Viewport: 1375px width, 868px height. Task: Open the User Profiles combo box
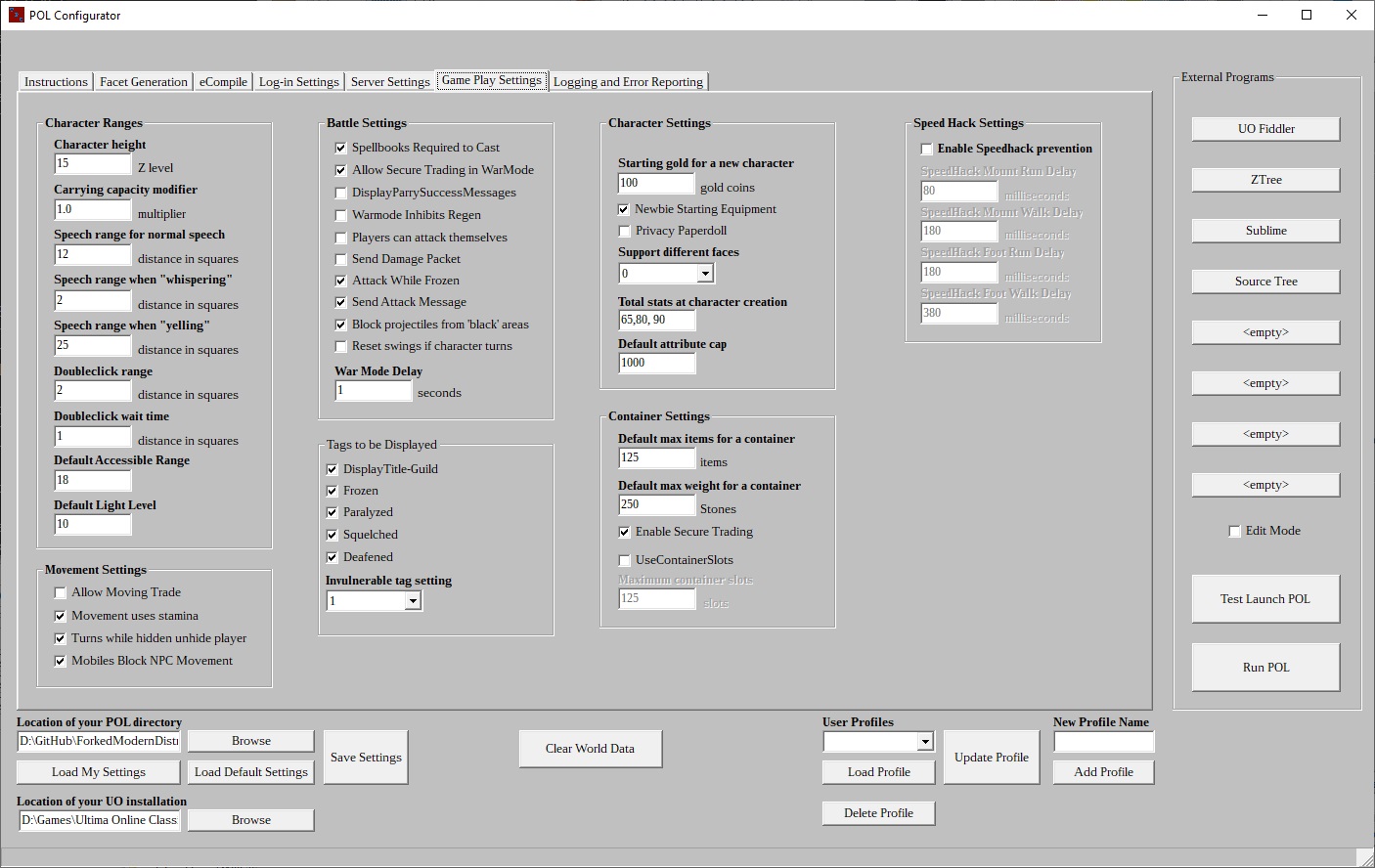tap(924, 742)
